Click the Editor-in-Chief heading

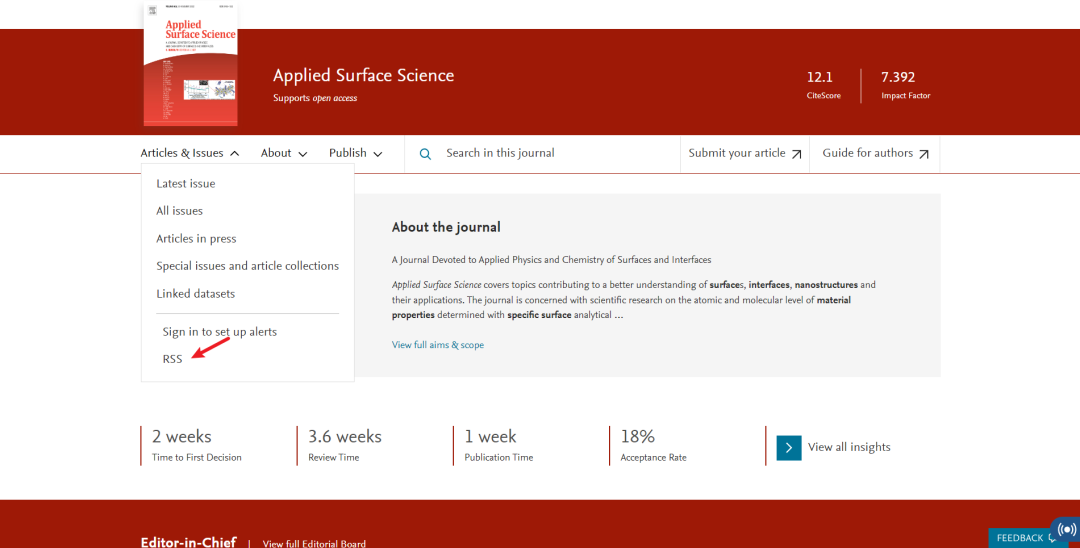pyautogui.click(x=189, y=542)
